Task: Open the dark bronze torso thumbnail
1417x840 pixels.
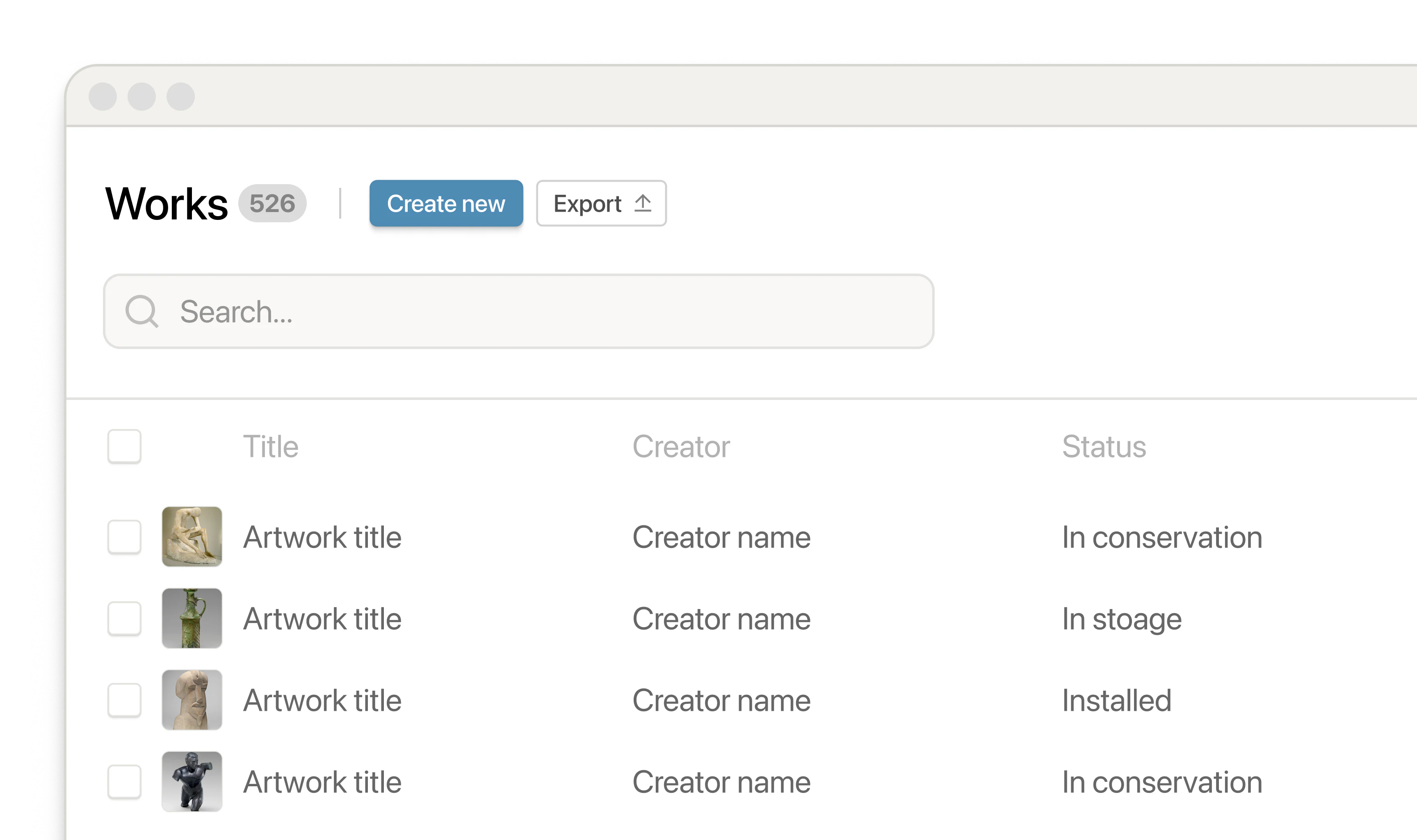Action: tap(192, 782)
